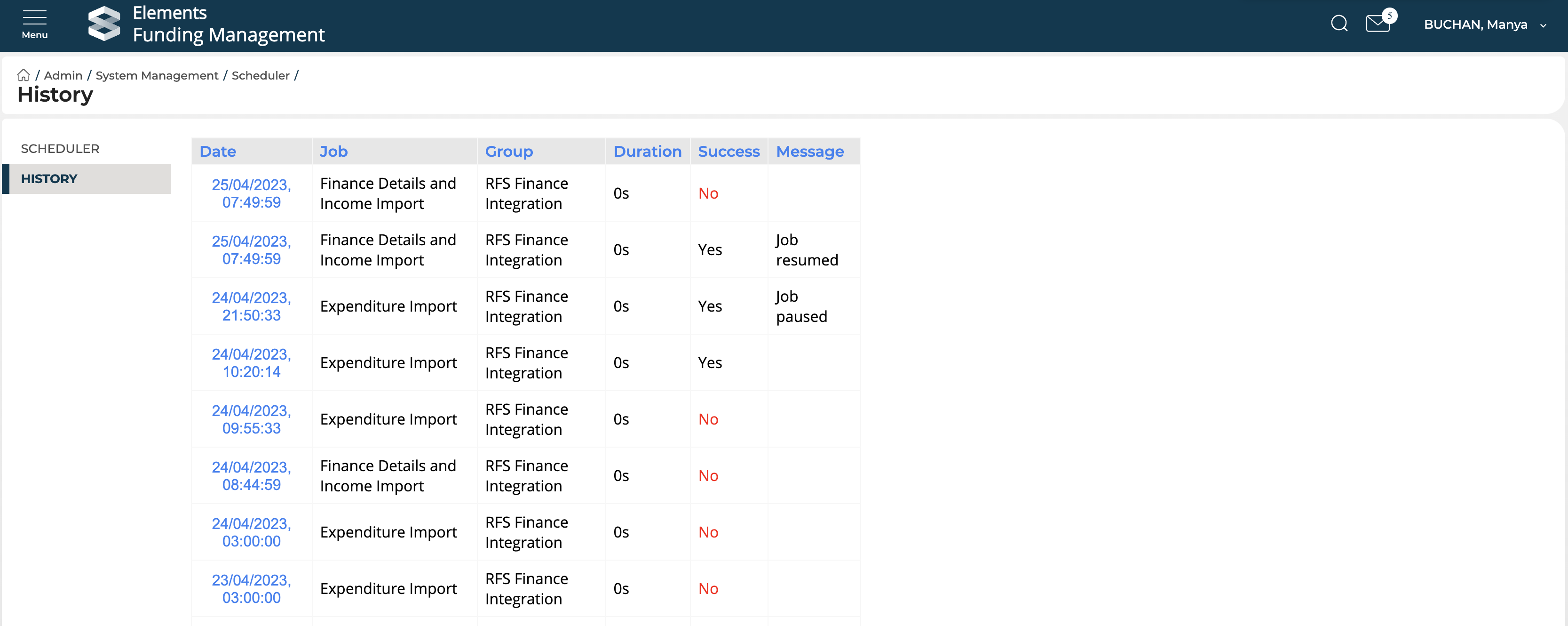This screenshot has height=626, width=1568.
Task: Click the home breadcrumb icon
Action: click(x=23, y=75)
